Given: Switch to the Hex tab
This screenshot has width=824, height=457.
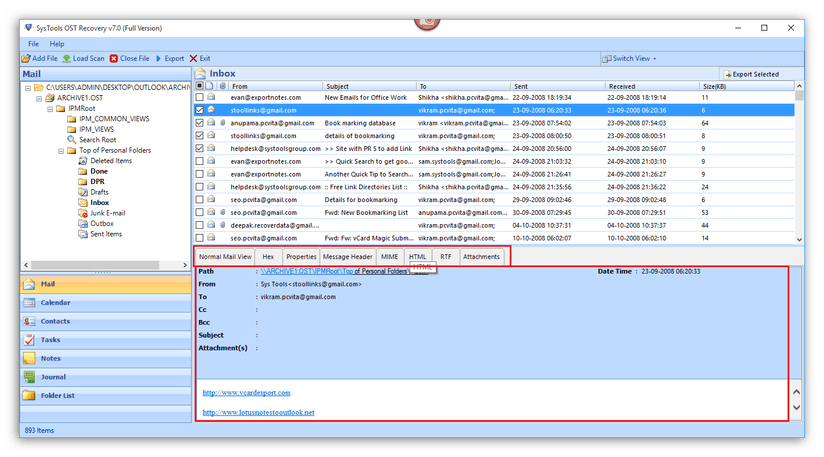Looking at the screenshot, I should coord(268,256).
